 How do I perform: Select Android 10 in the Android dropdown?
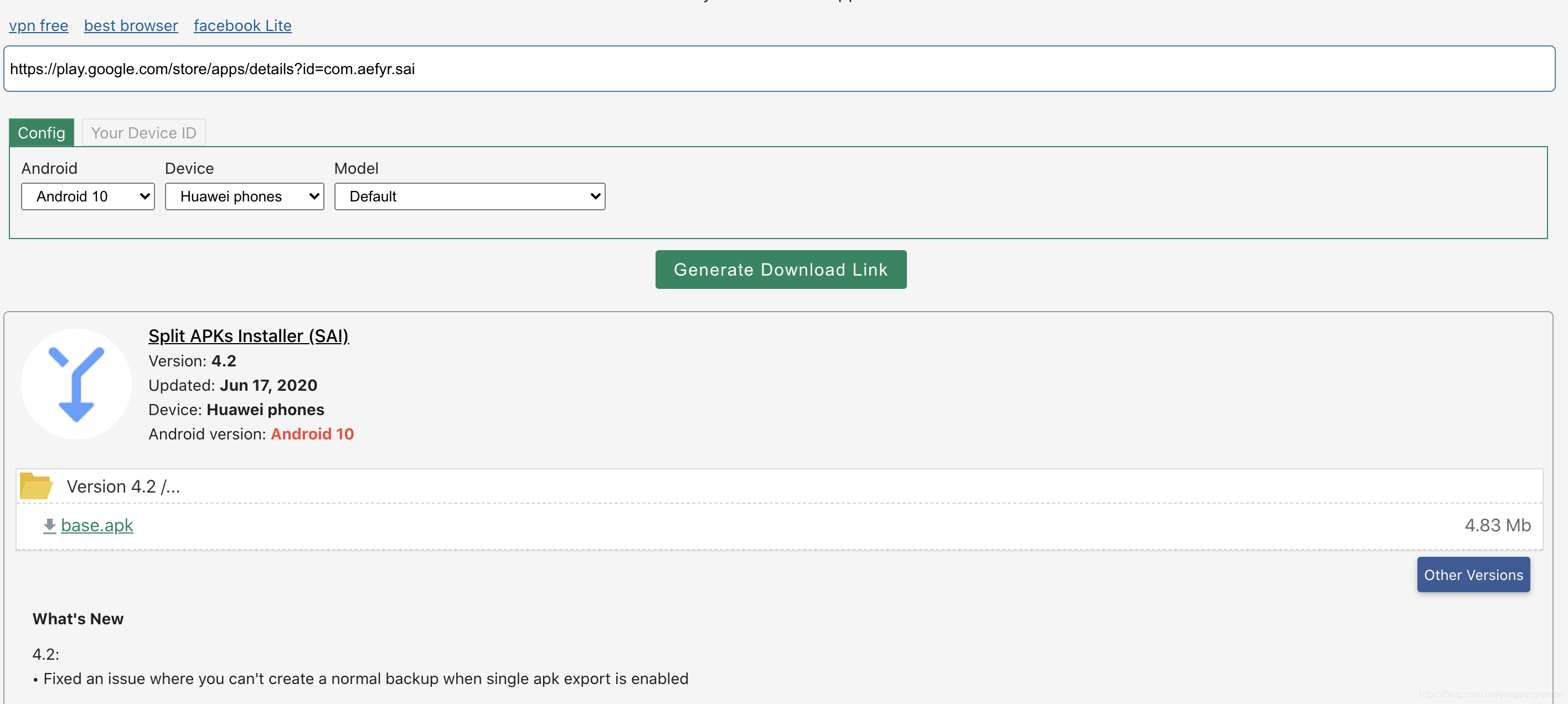[87, 196]
